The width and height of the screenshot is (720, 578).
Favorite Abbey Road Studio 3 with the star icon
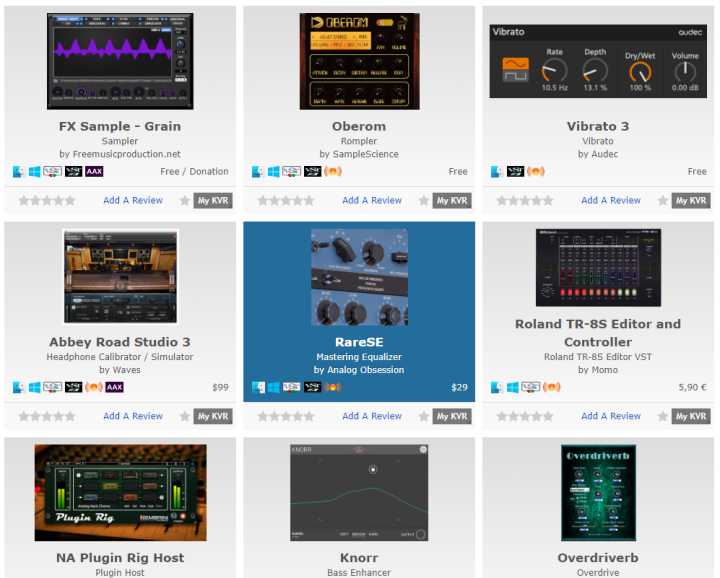pyautogui.click(x=185, y=416)
